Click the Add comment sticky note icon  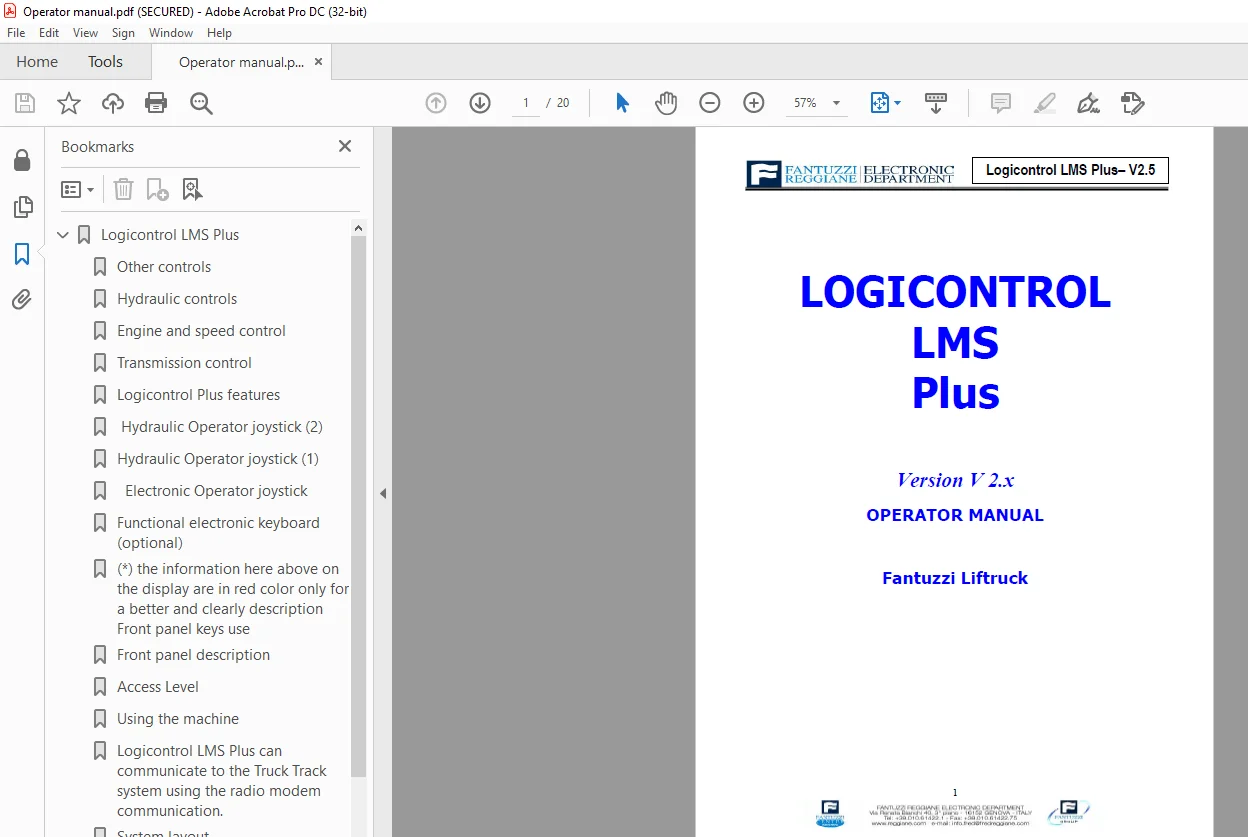tap(1000, 103)
